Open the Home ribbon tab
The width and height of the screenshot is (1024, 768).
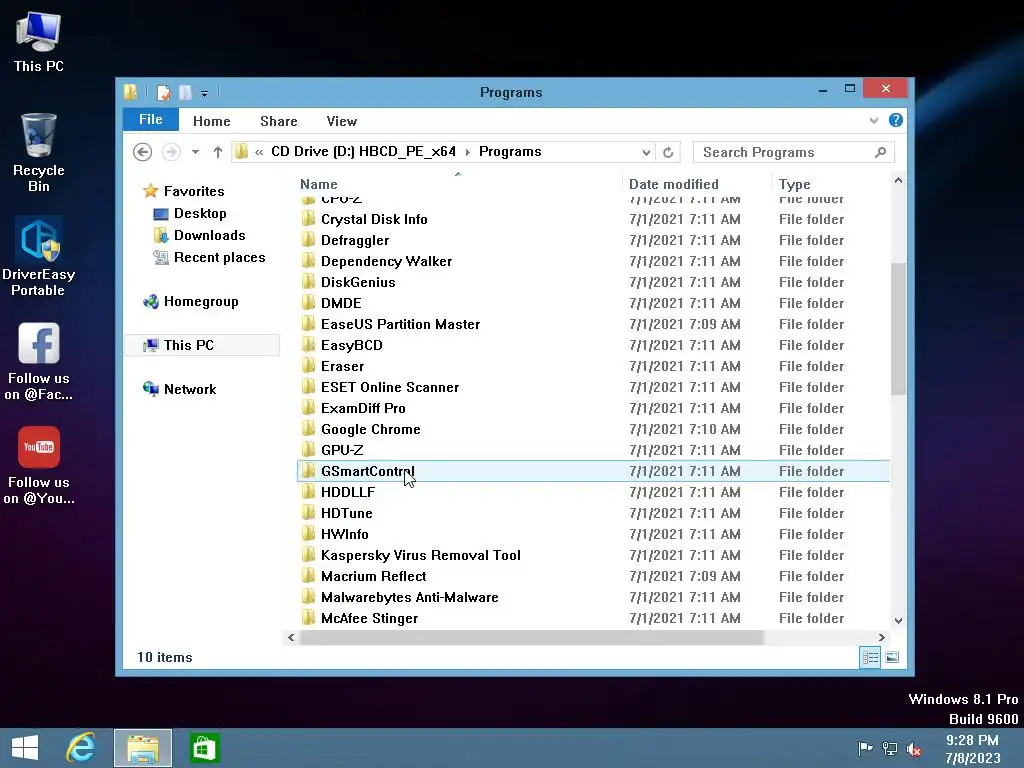coord(212,121)
